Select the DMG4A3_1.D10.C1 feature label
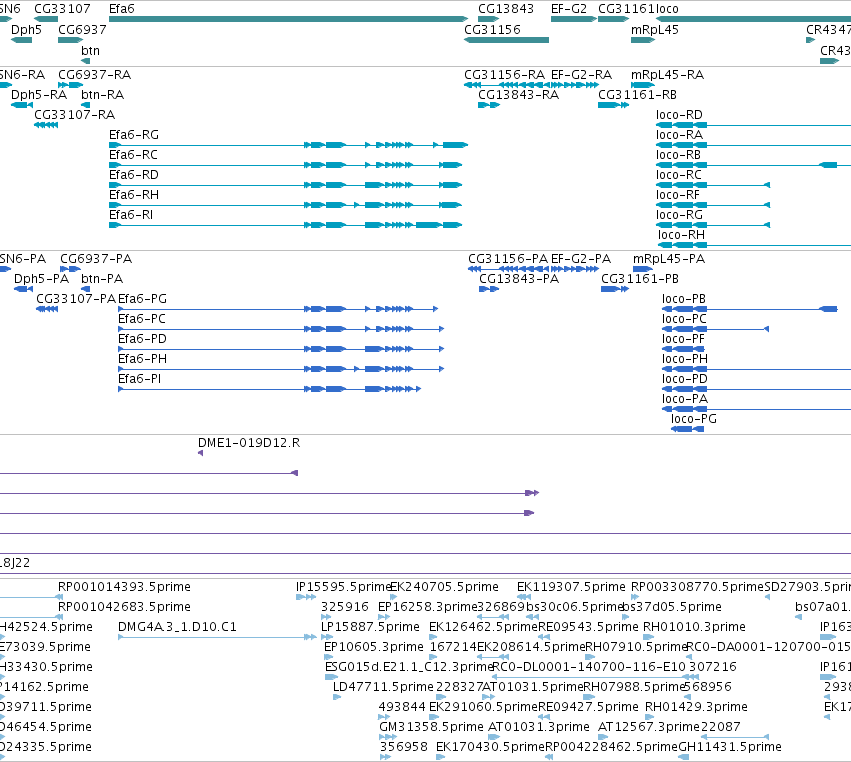Screen dimensions: 851x762 pos(177,626)
